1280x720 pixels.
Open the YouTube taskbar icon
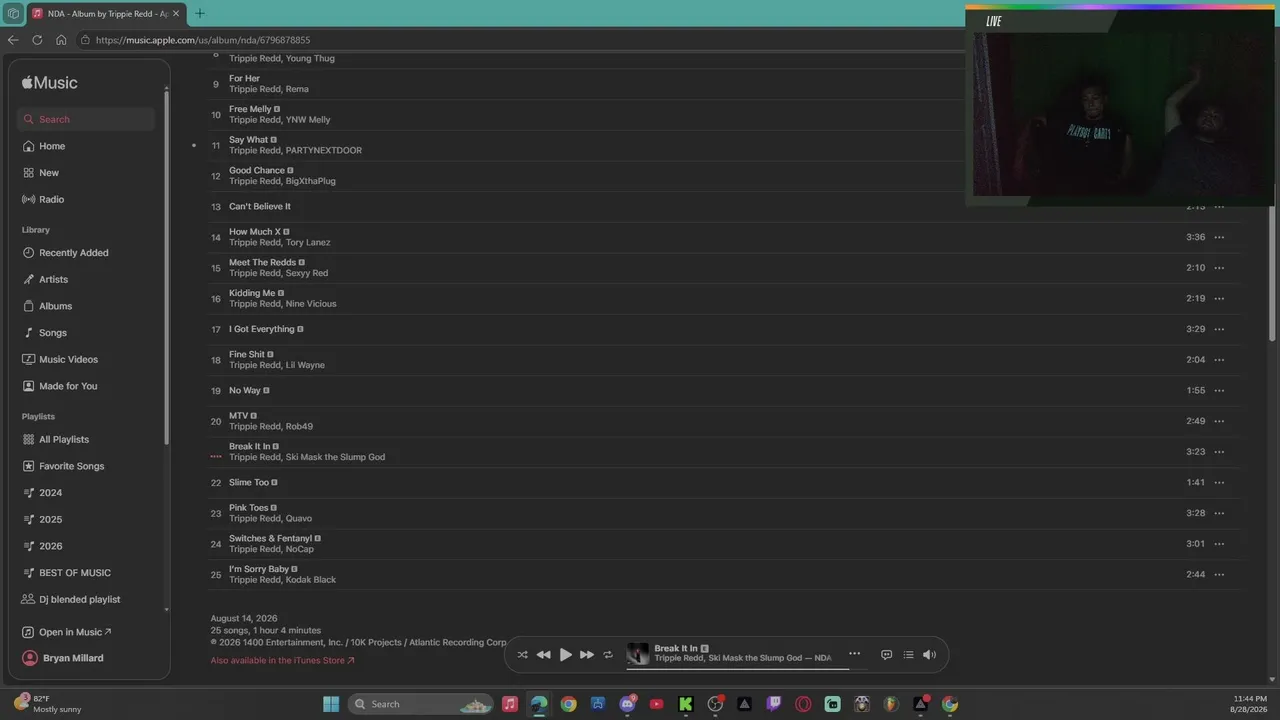point(656,704)
